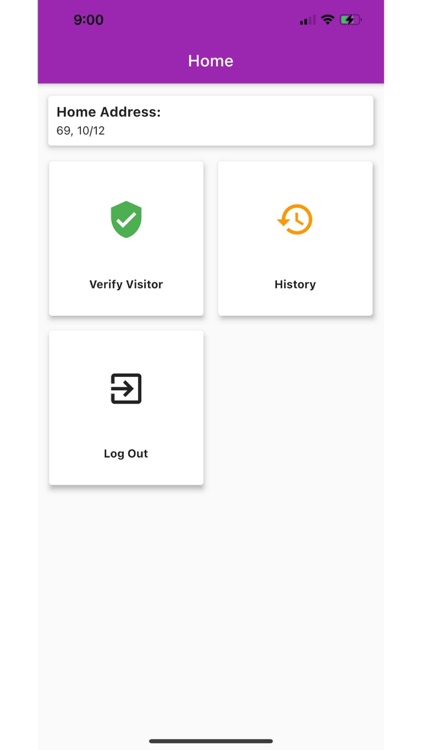Click the Log Out label text
The image size is (422, 750).
(x=126, y=453)
